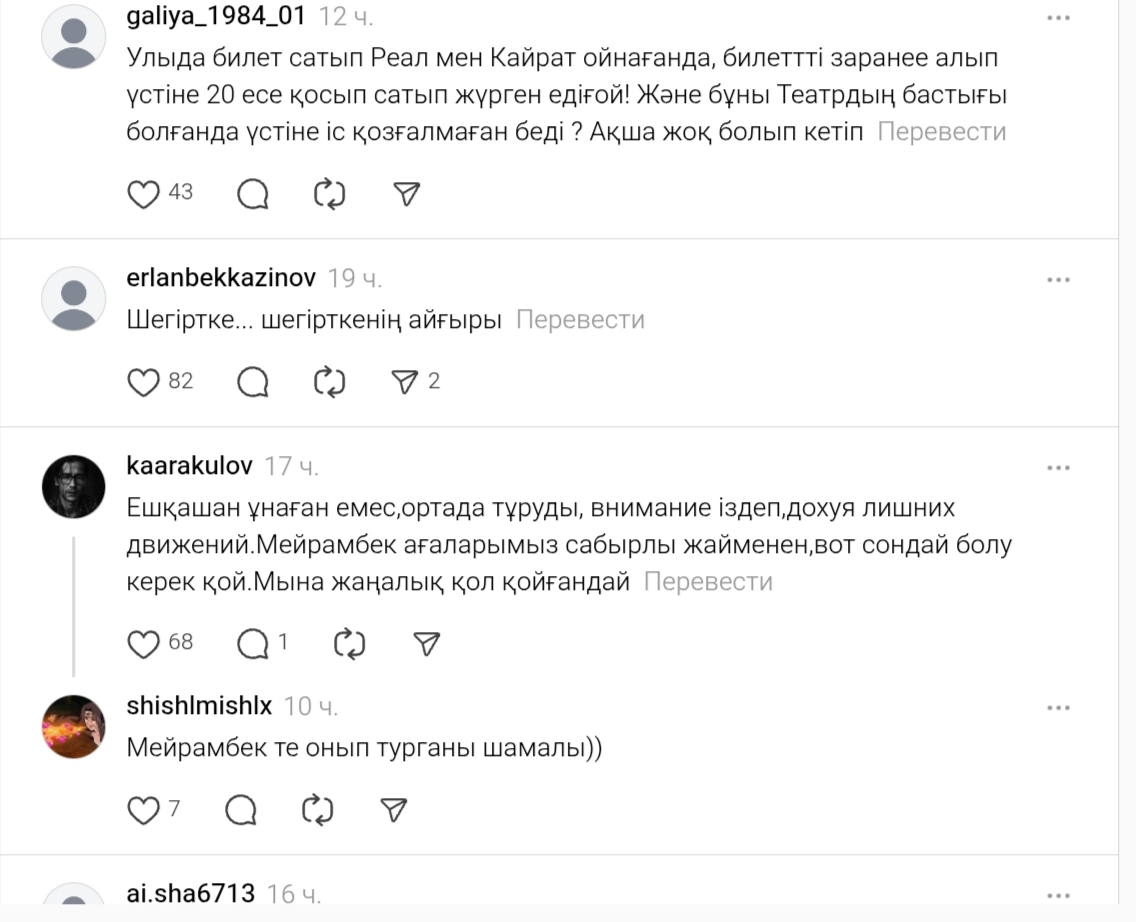Open the erlanbekkazinov username profile

point(222,278)
